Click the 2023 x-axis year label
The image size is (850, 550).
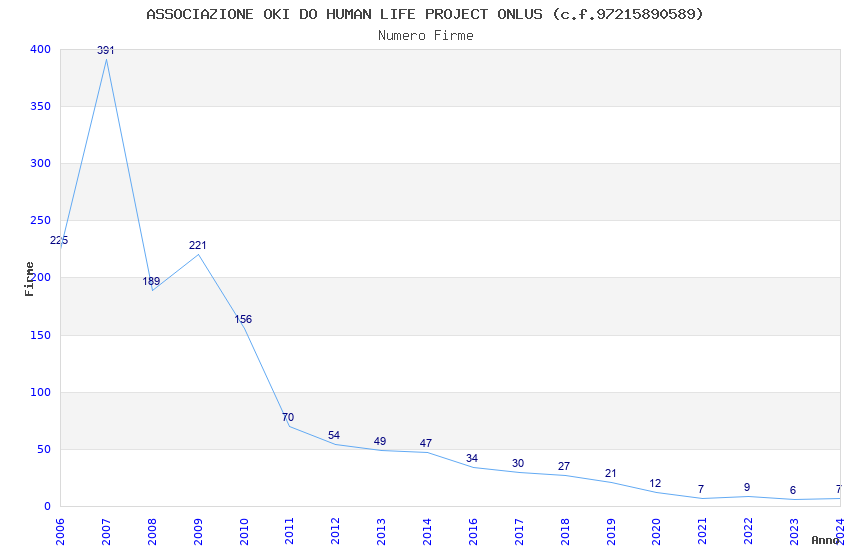point(794,531)
